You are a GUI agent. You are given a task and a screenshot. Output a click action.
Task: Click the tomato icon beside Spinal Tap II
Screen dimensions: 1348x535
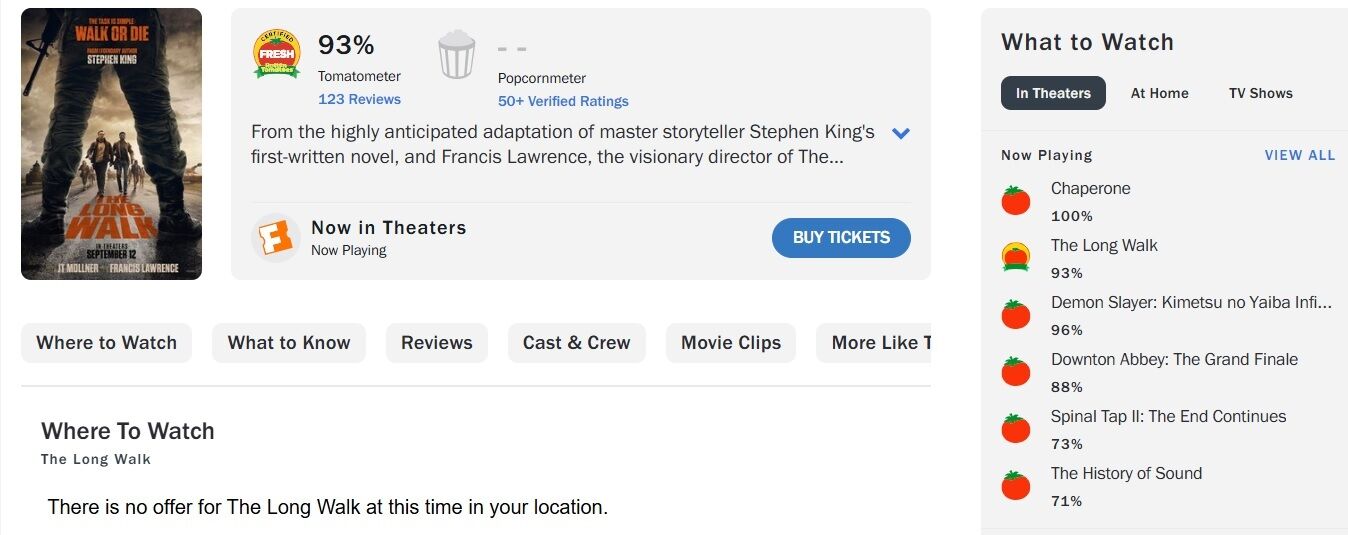pos(1016,428)
